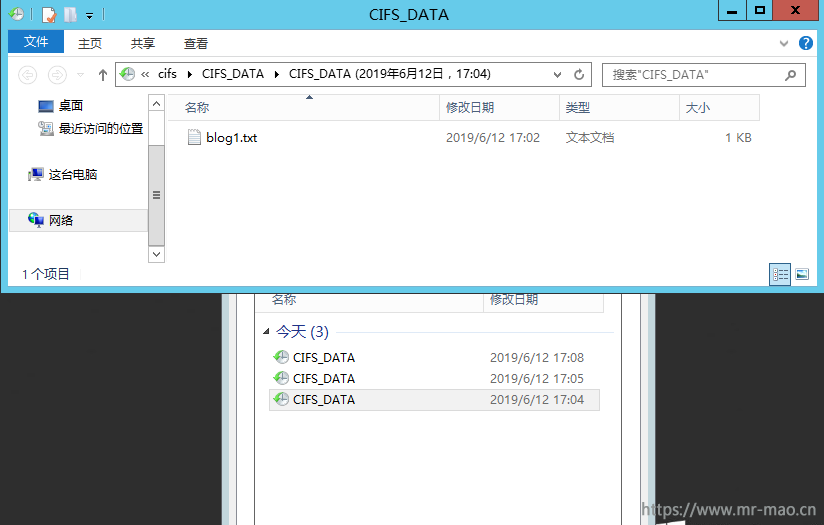Screen dimensions: 824x525
Task: Select 这台电脑 in the navigation pane
Action: [73, 174]
